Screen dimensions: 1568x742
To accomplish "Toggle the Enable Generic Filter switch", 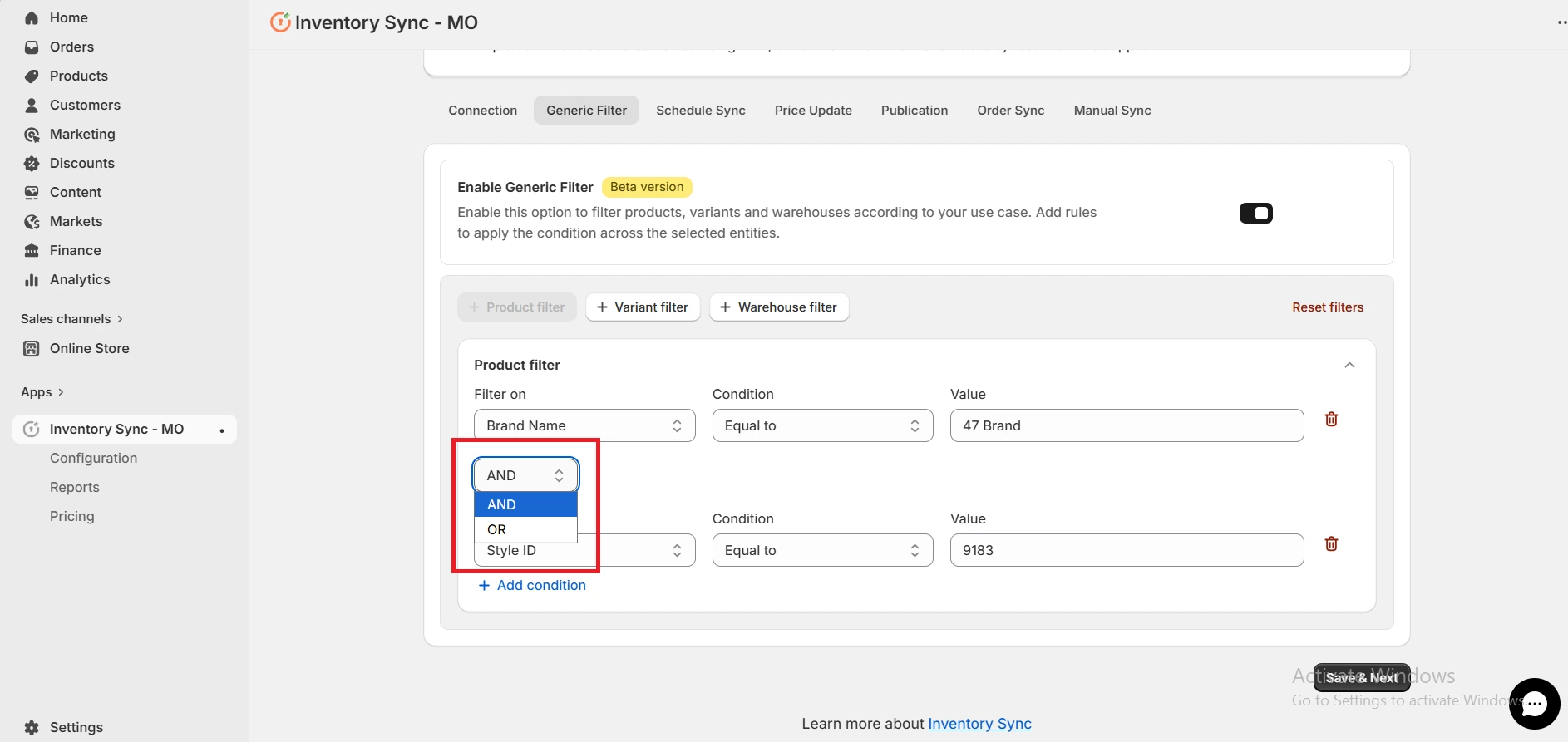I will (1255, 214).
